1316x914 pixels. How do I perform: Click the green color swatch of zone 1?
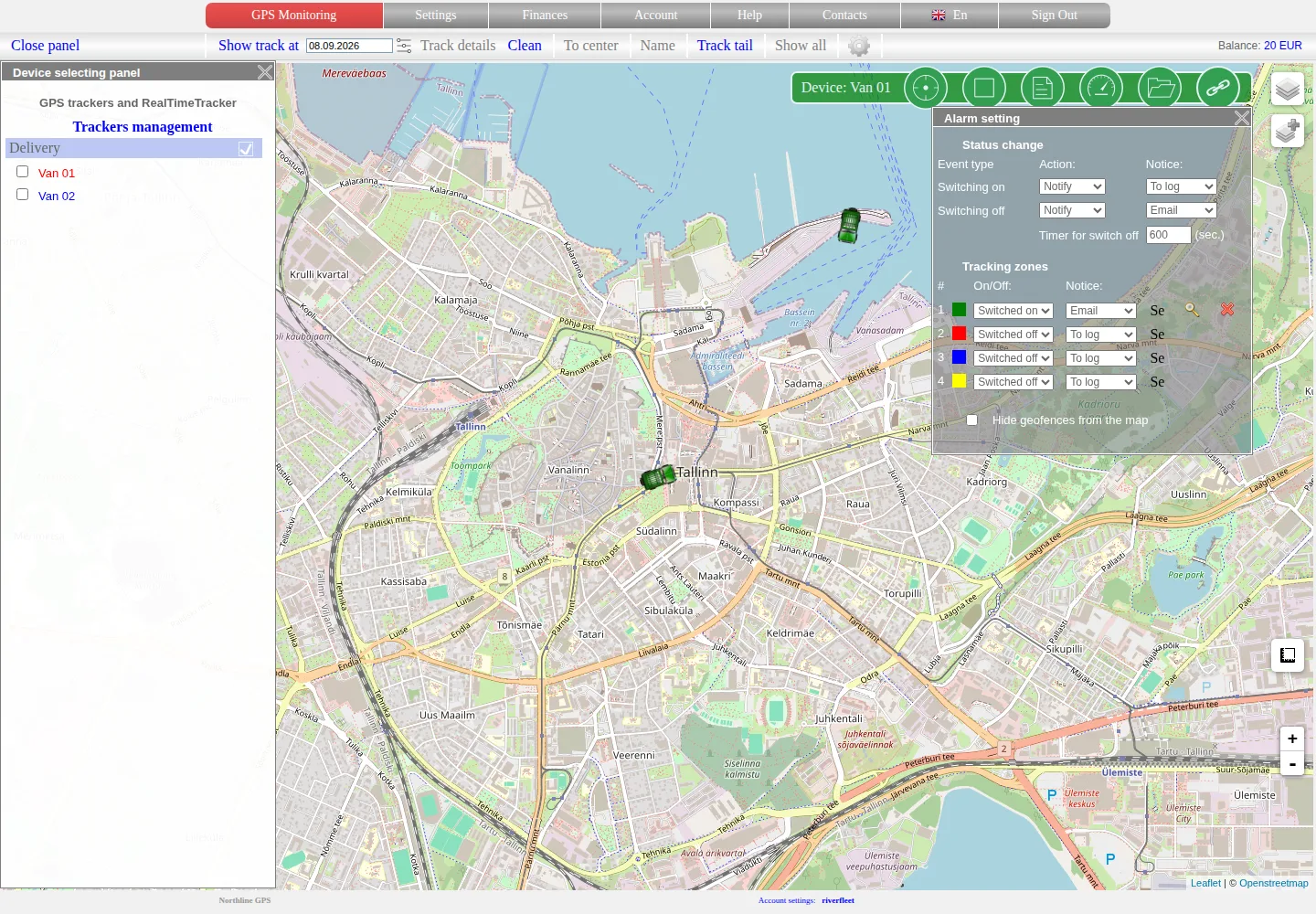pos(959,310)
